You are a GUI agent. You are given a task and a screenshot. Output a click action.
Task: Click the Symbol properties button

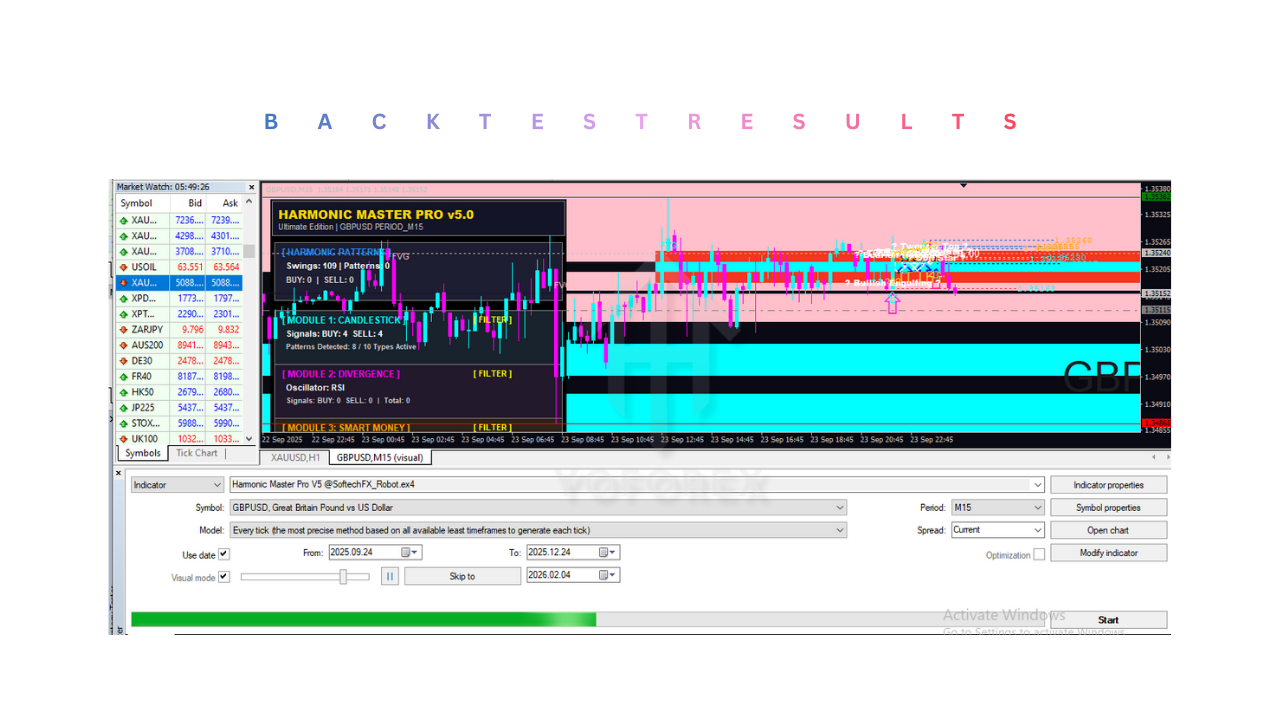coord(1108,508)
